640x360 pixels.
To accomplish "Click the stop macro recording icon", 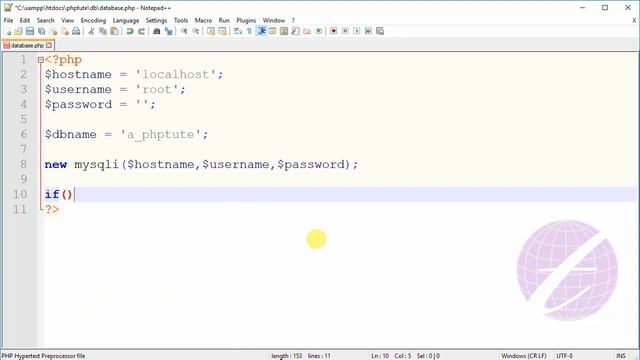I will click(345, 31).
